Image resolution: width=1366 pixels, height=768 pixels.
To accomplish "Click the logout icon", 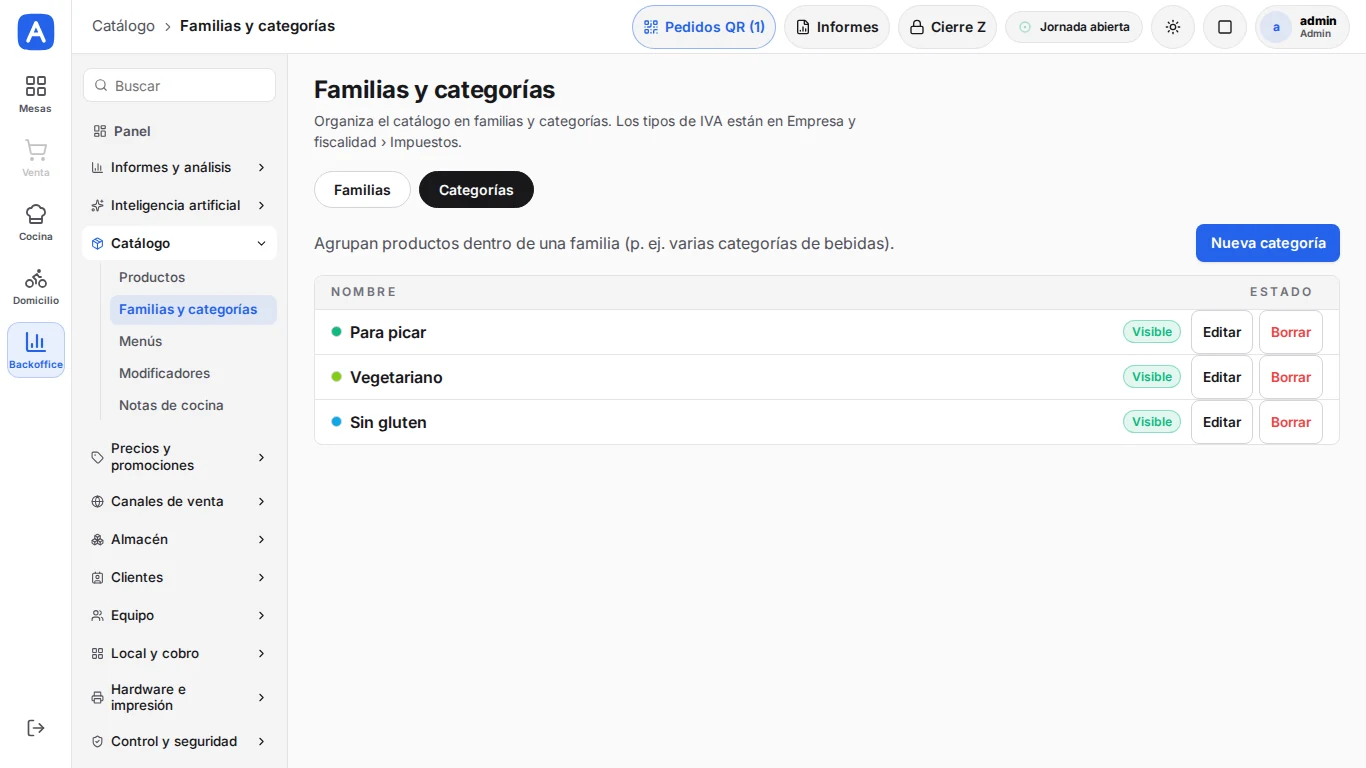I will pos(36,728).
